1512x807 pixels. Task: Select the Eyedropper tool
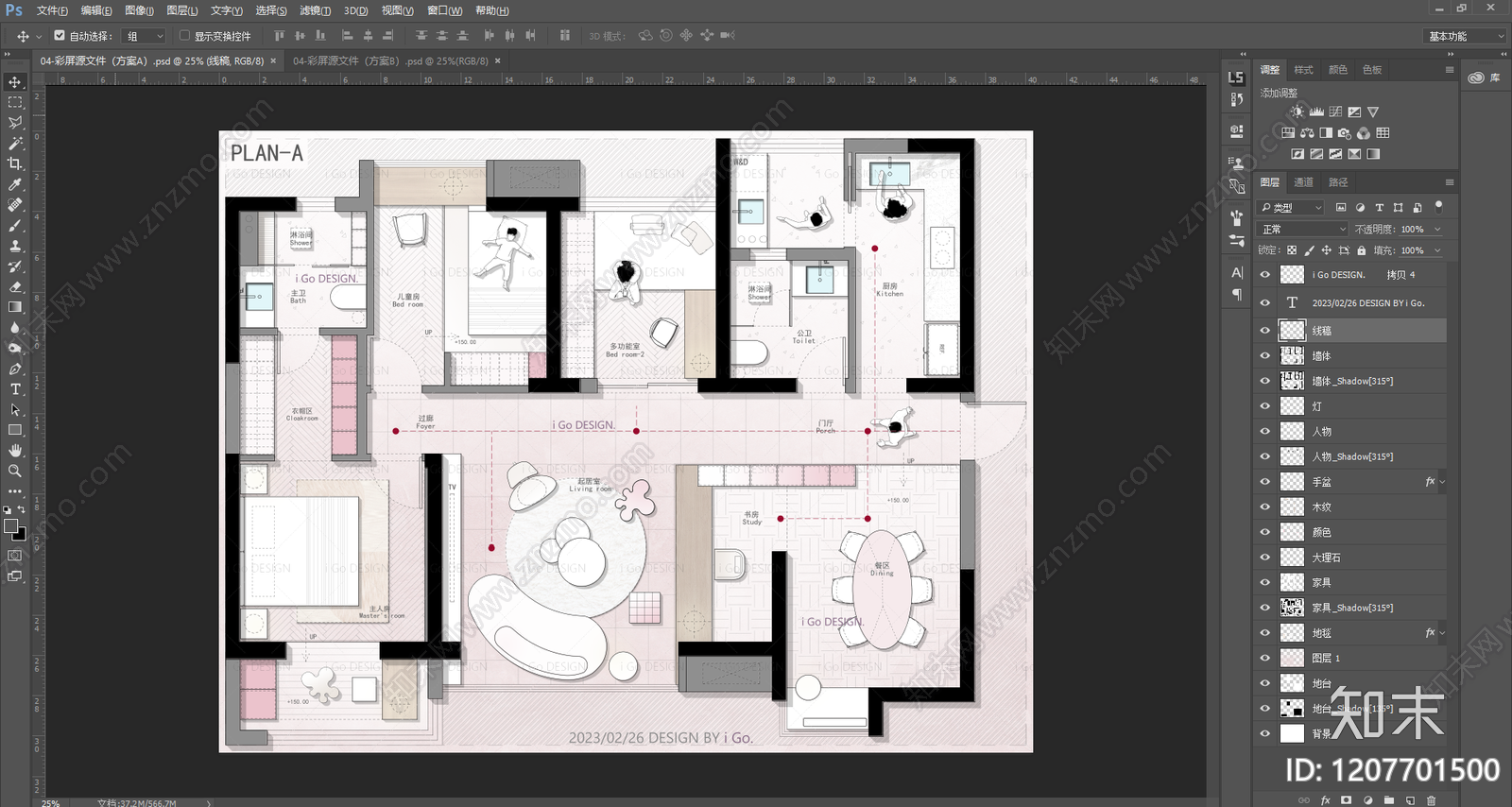point(15,184)
